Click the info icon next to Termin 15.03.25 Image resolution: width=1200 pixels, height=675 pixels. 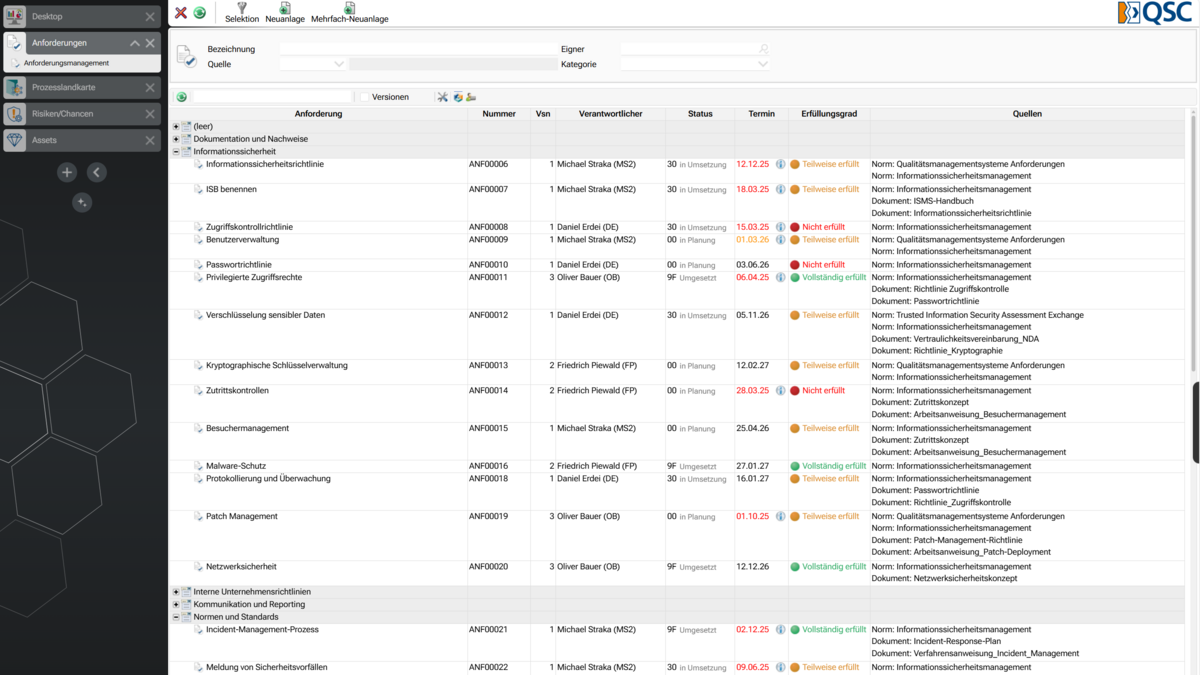coord(780,227)
